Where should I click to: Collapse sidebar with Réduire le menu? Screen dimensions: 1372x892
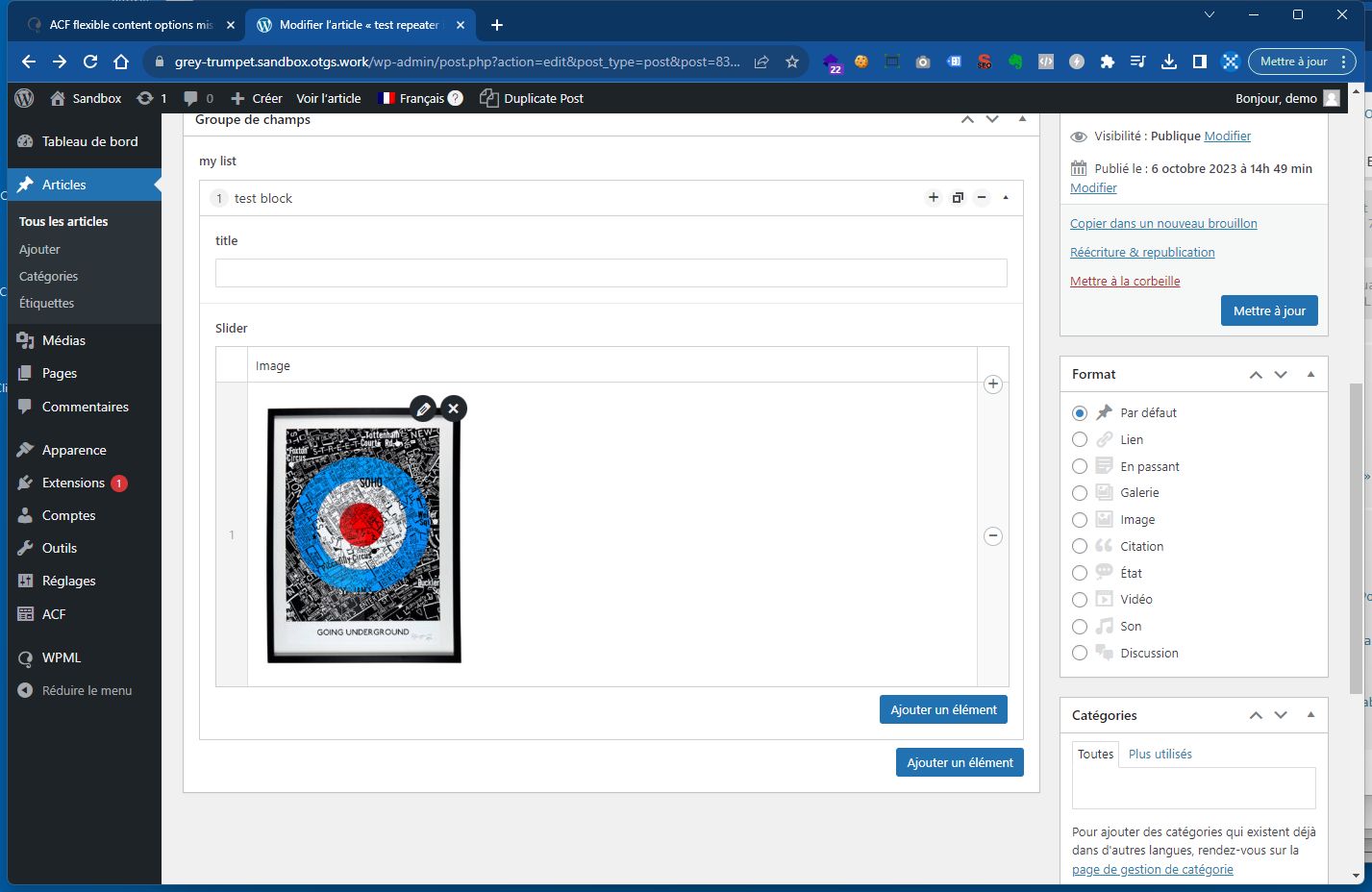coord(85,690)
